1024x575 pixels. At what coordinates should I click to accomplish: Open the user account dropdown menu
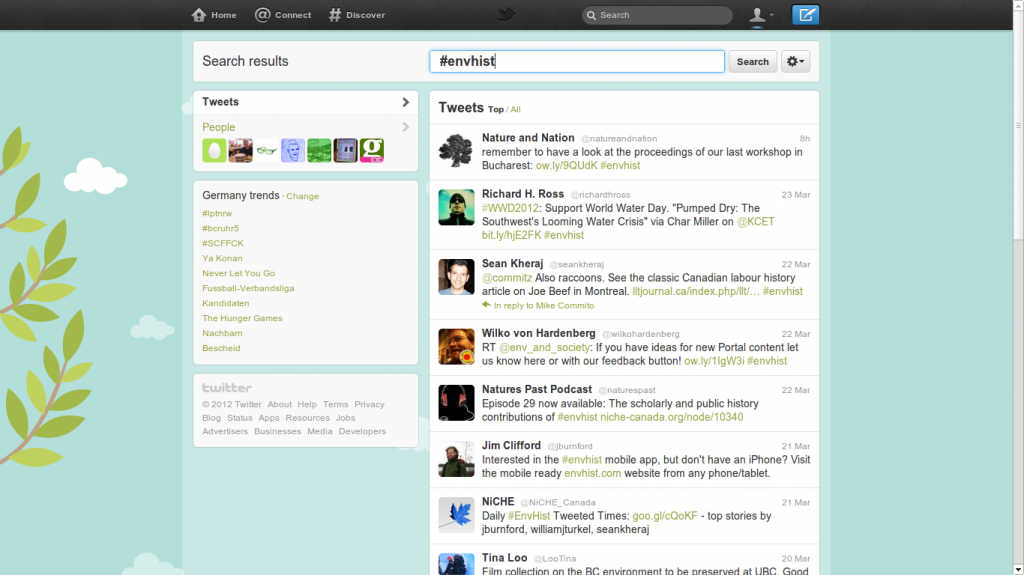[761, 14]
